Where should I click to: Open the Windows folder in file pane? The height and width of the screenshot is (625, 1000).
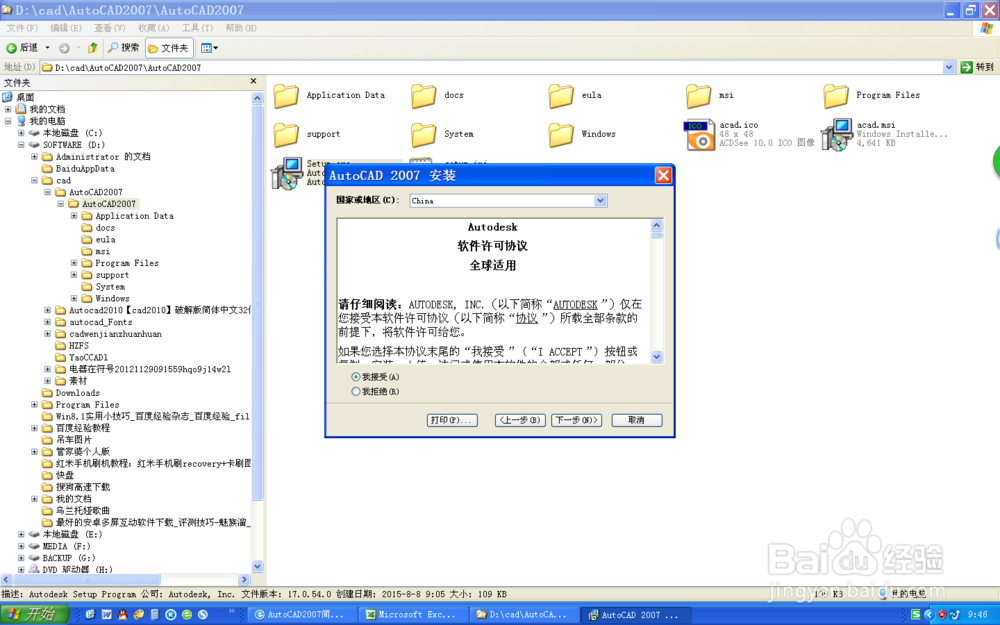coord(561,135)
